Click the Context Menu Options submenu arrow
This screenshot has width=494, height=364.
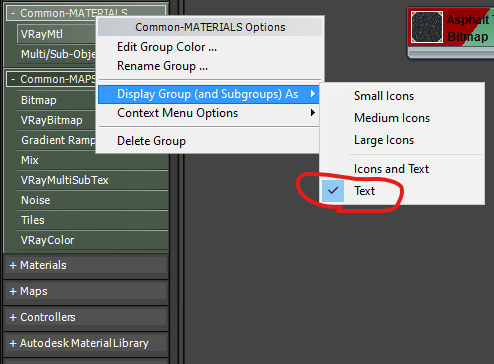point(313,113)
